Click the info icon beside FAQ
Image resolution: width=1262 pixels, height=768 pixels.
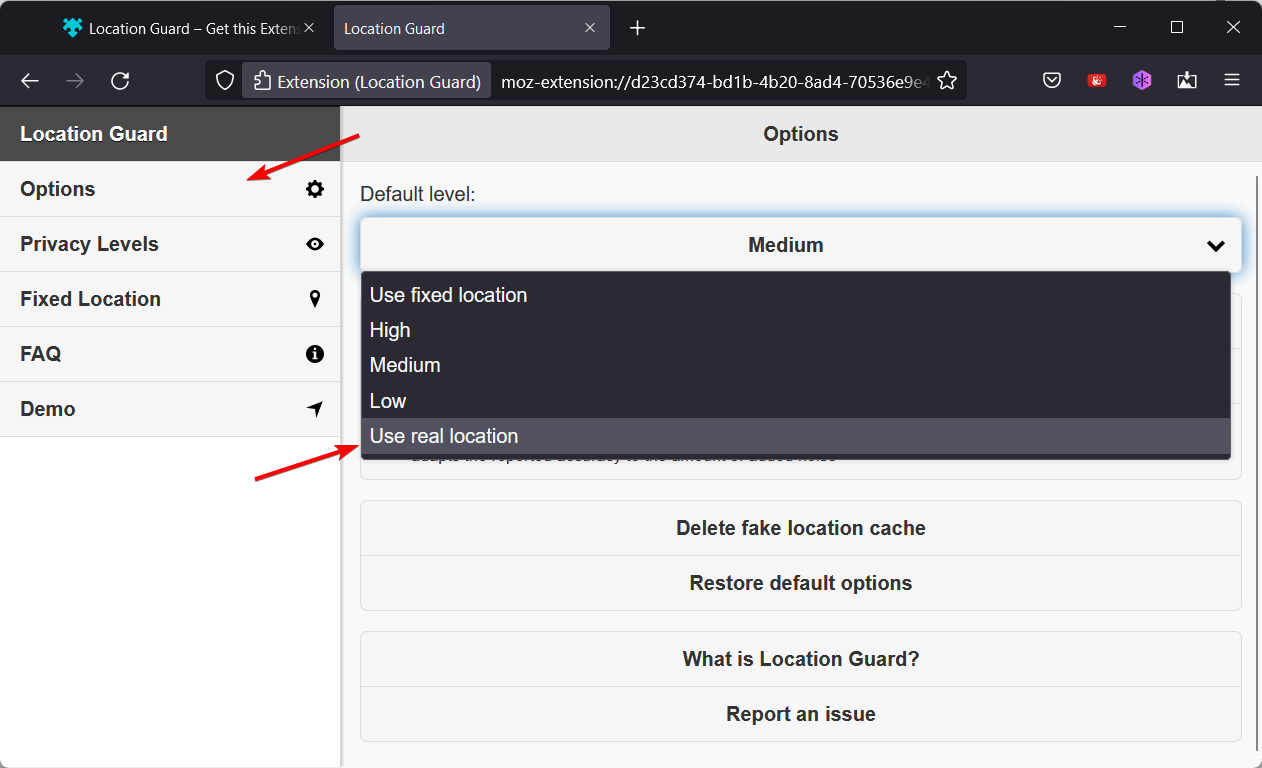pos(315,354)
